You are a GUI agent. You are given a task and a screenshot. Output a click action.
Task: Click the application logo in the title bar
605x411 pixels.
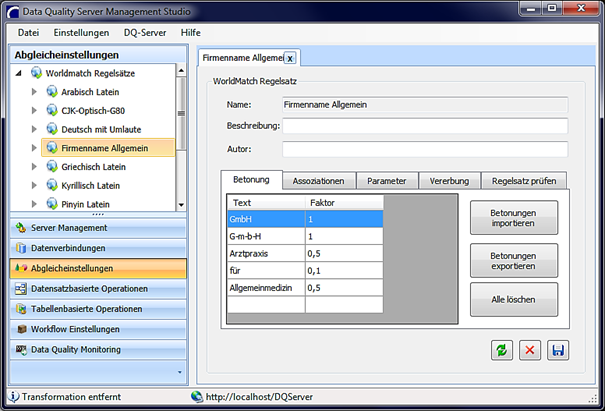pos(13,12)
